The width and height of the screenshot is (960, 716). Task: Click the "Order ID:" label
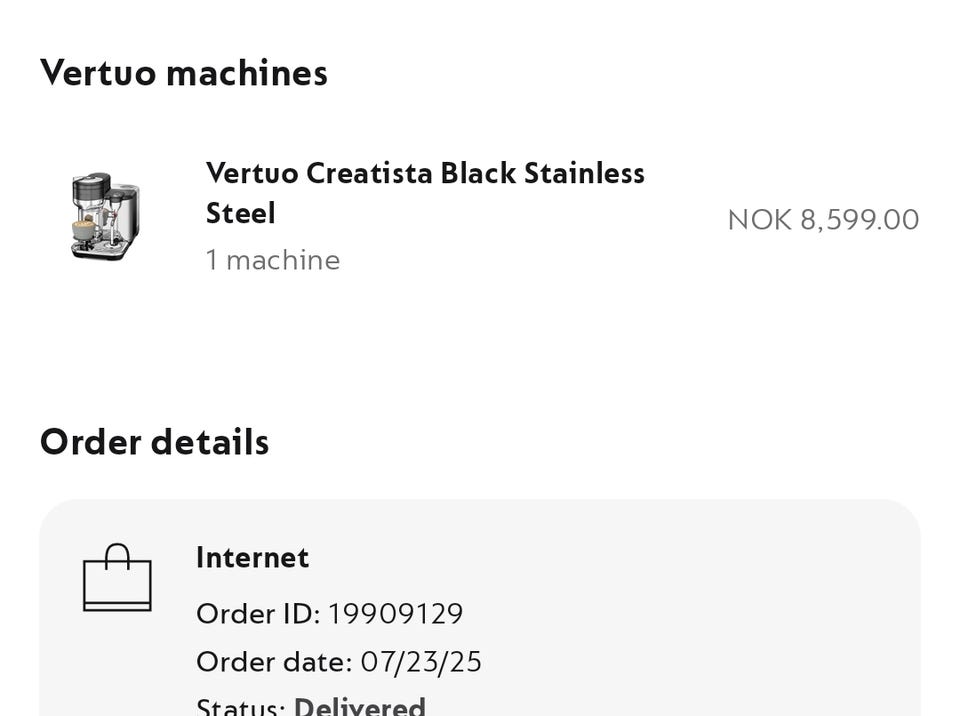258,613
